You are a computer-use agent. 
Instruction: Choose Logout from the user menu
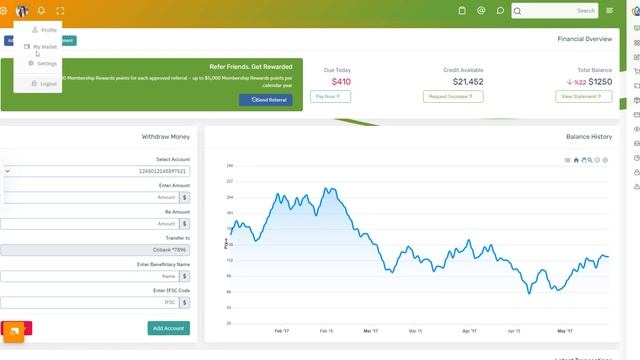coord(44,83)
